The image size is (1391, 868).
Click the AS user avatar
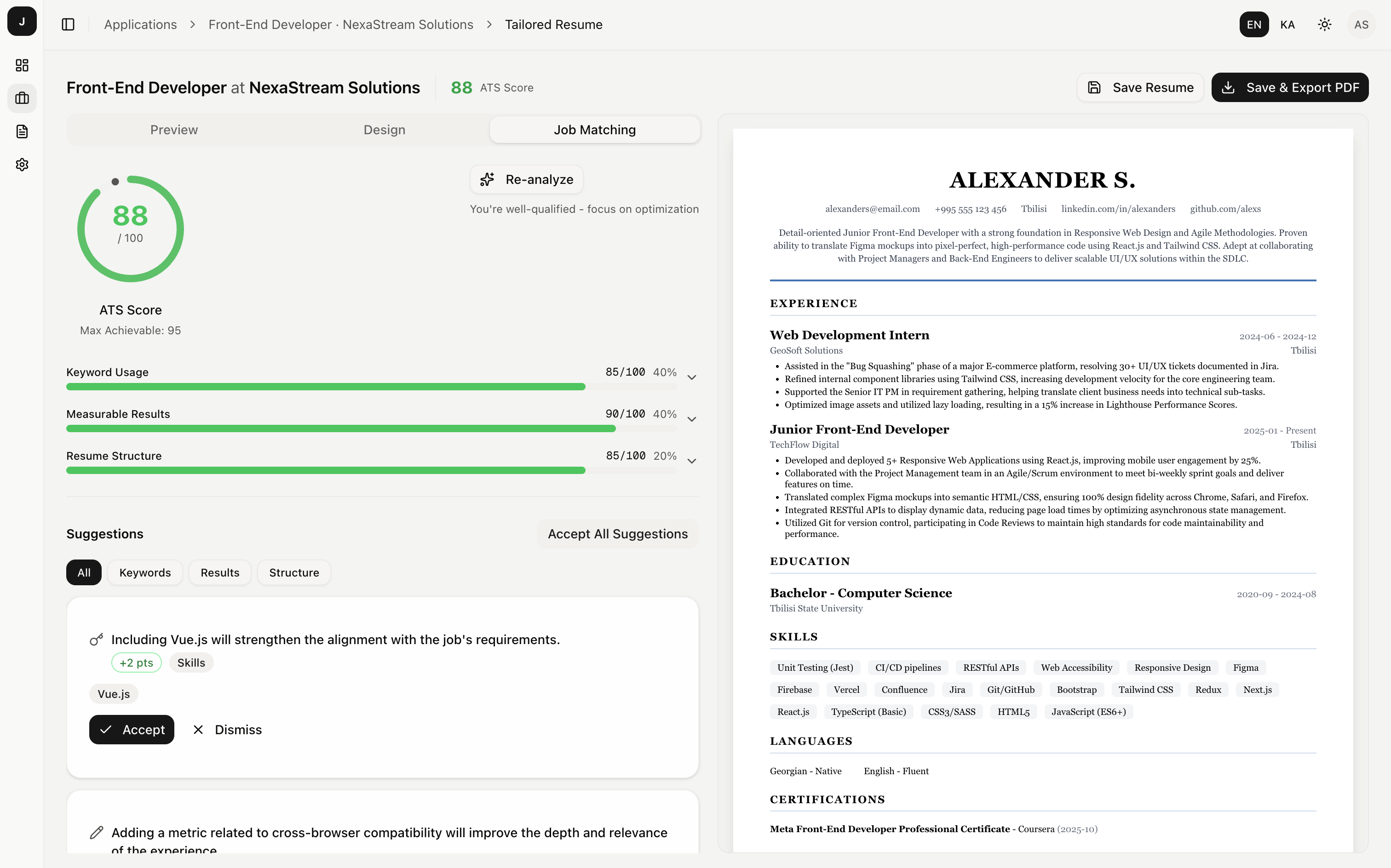(1361, 24)
